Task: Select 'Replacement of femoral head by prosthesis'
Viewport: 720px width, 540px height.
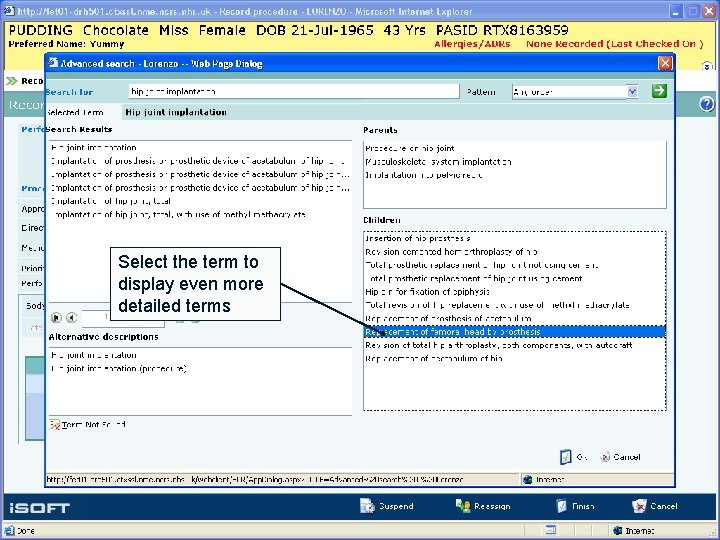Action: pos(514,332)
